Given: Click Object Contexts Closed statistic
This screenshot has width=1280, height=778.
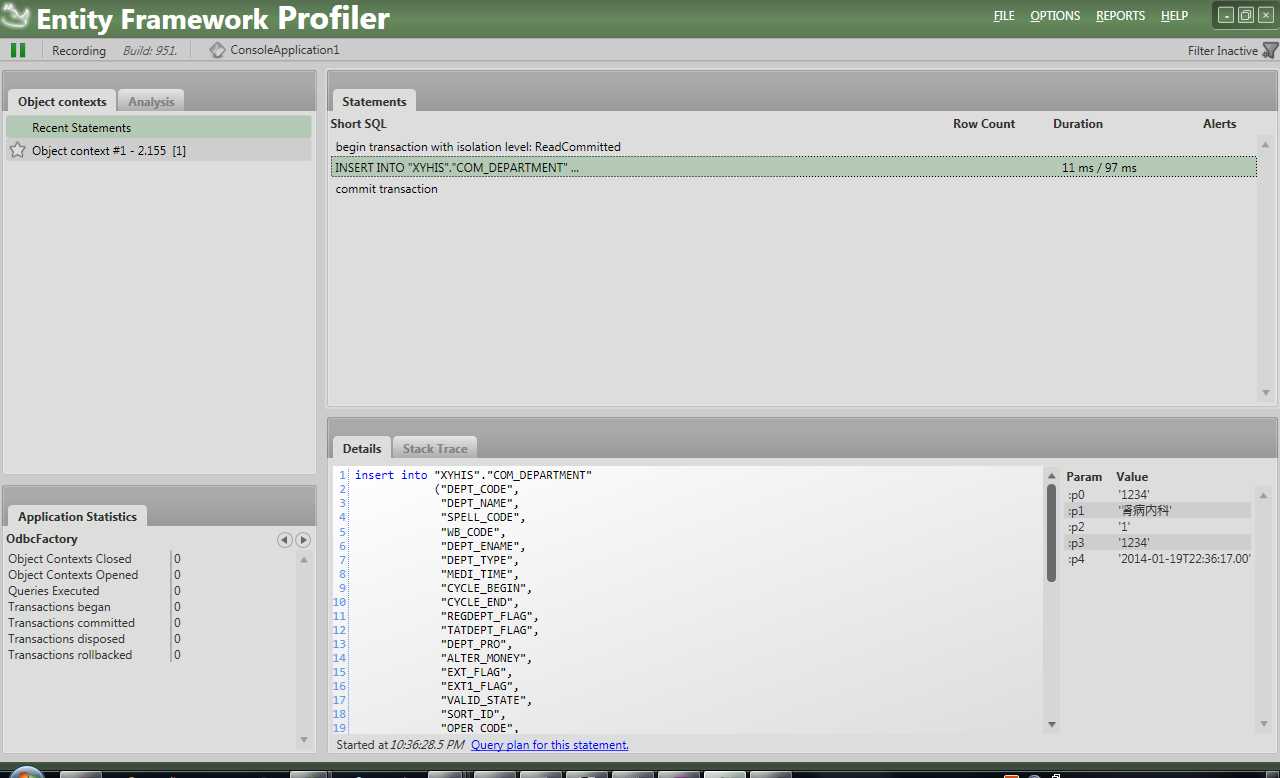Looking at the screenshot, I should (x=70, y=559).
